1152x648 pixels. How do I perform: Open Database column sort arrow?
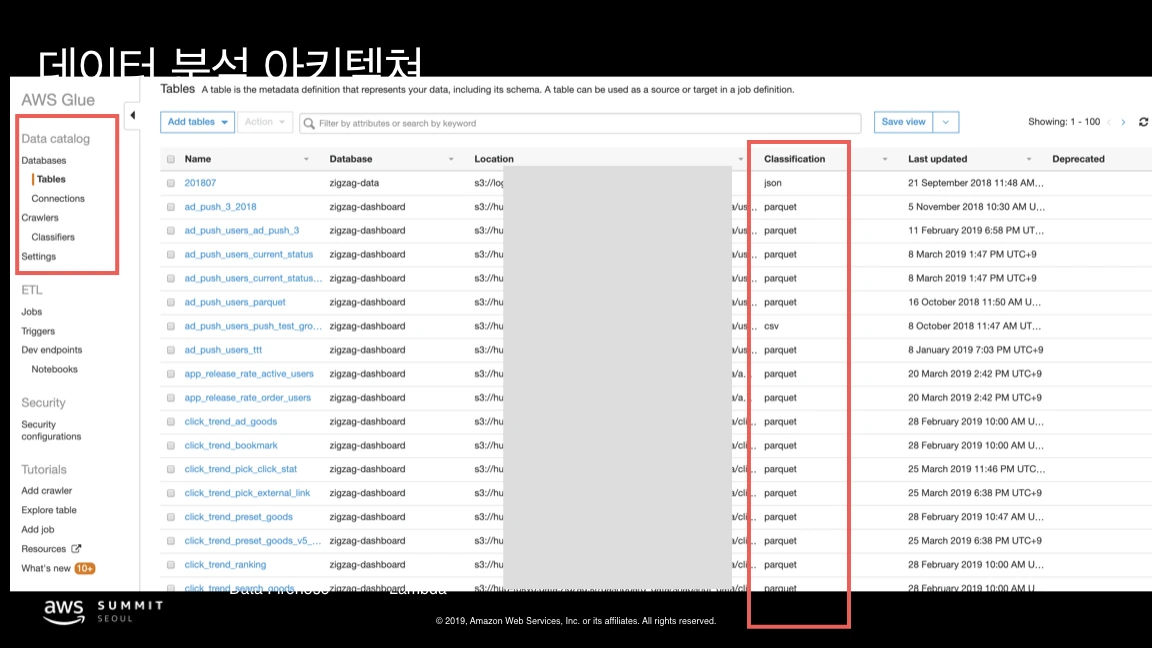click(x=451, y=159)
